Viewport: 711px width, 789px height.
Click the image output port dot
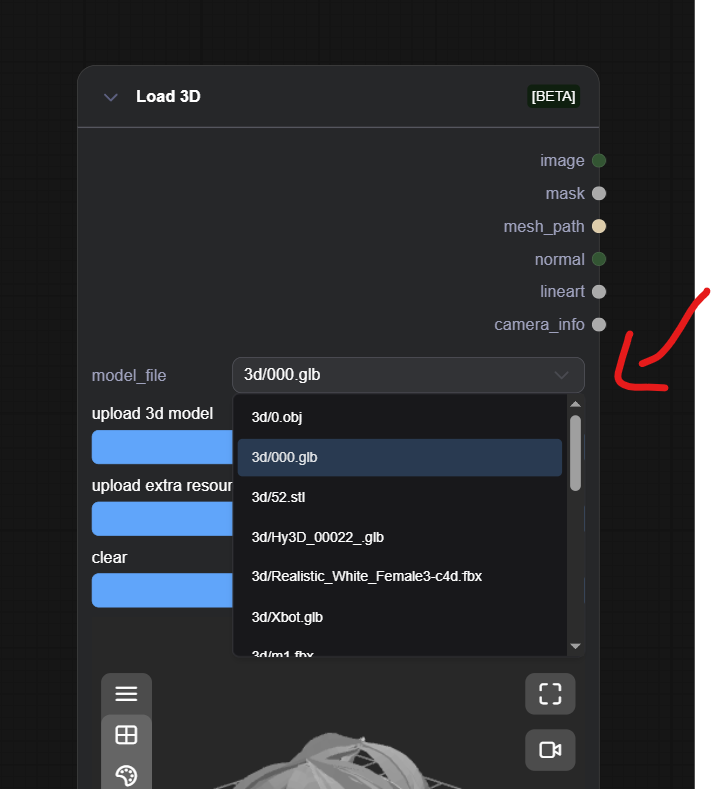598,160
